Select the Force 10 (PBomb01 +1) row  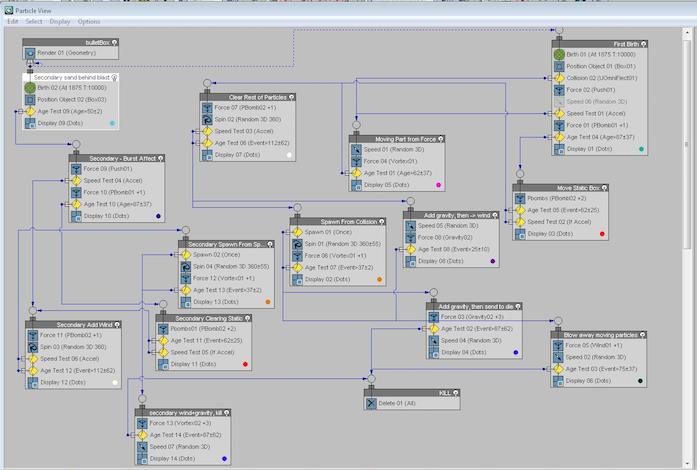tap(116, 193)
